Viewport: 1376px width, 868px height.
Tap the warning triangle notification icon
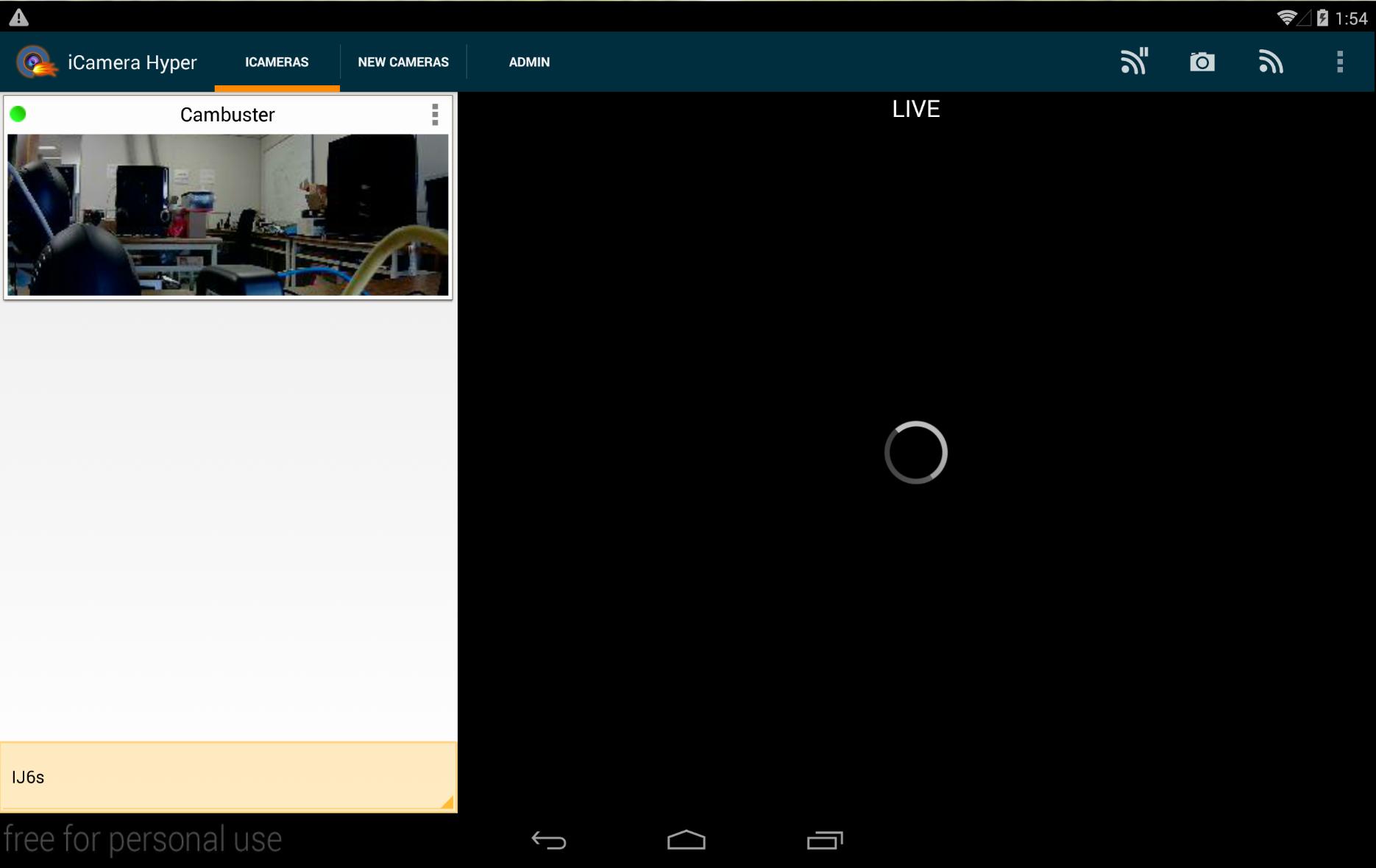[18, 17]
